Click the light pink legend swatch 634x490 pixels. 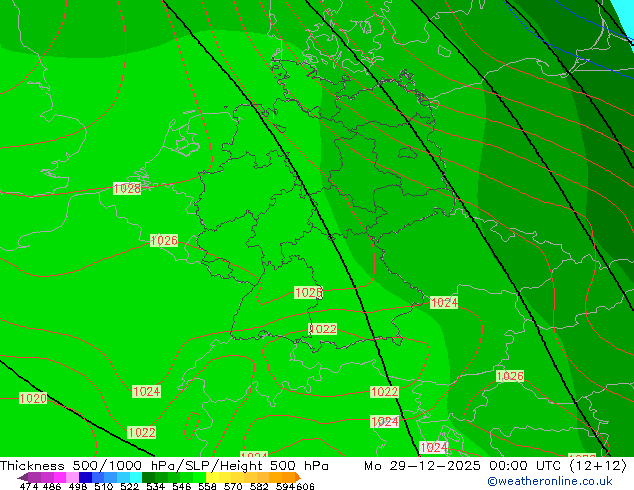click(x=72, y=477)
